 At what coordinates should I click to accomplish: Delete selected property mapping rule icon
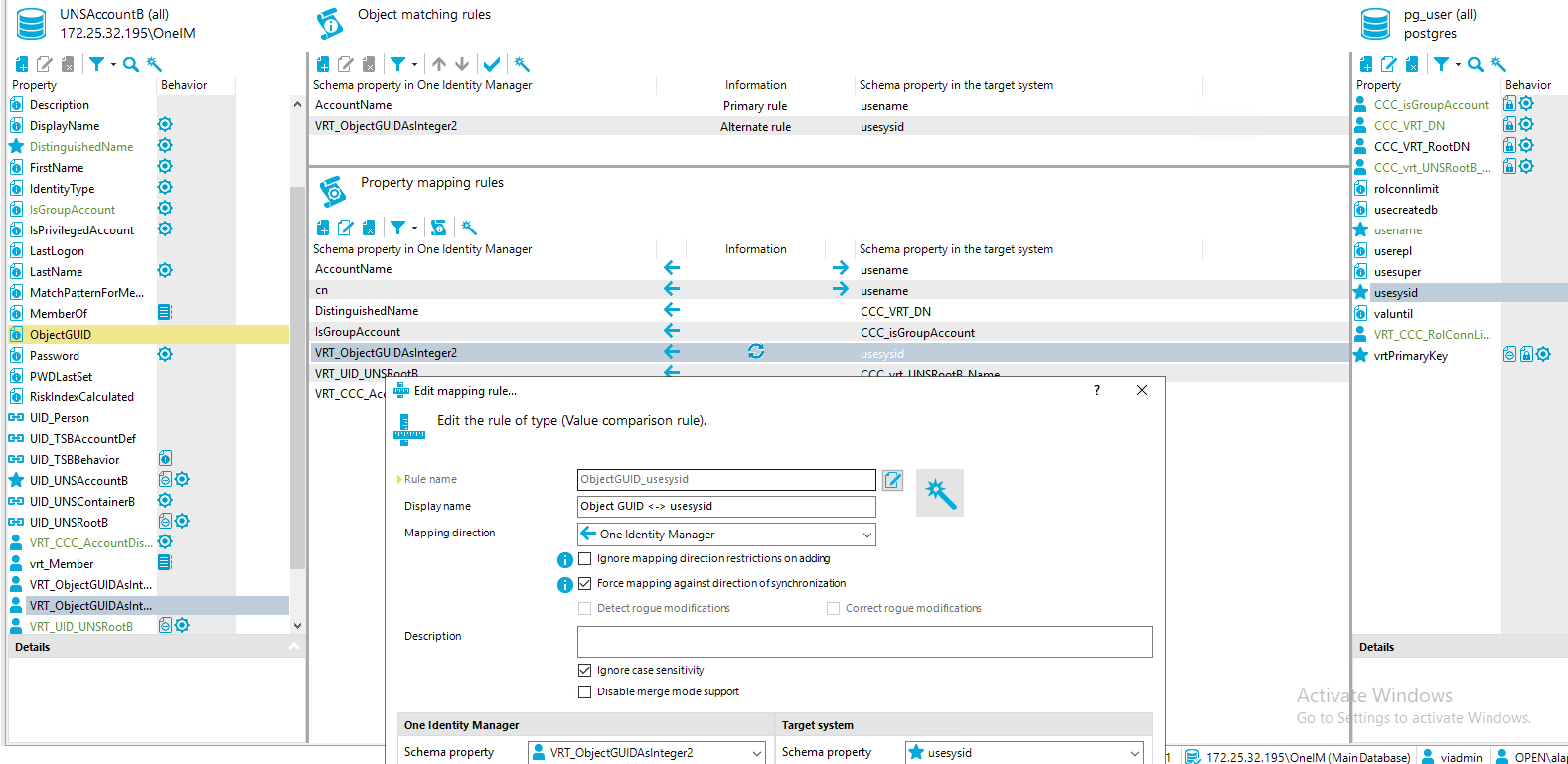click(369, 228)
